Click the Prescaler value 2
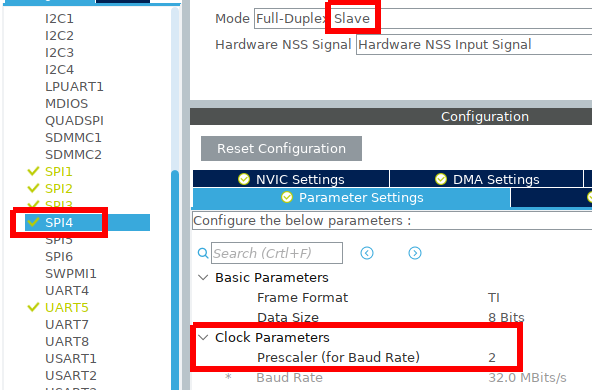The width and height of the screenshot is (592, 390). pos(492,357)
